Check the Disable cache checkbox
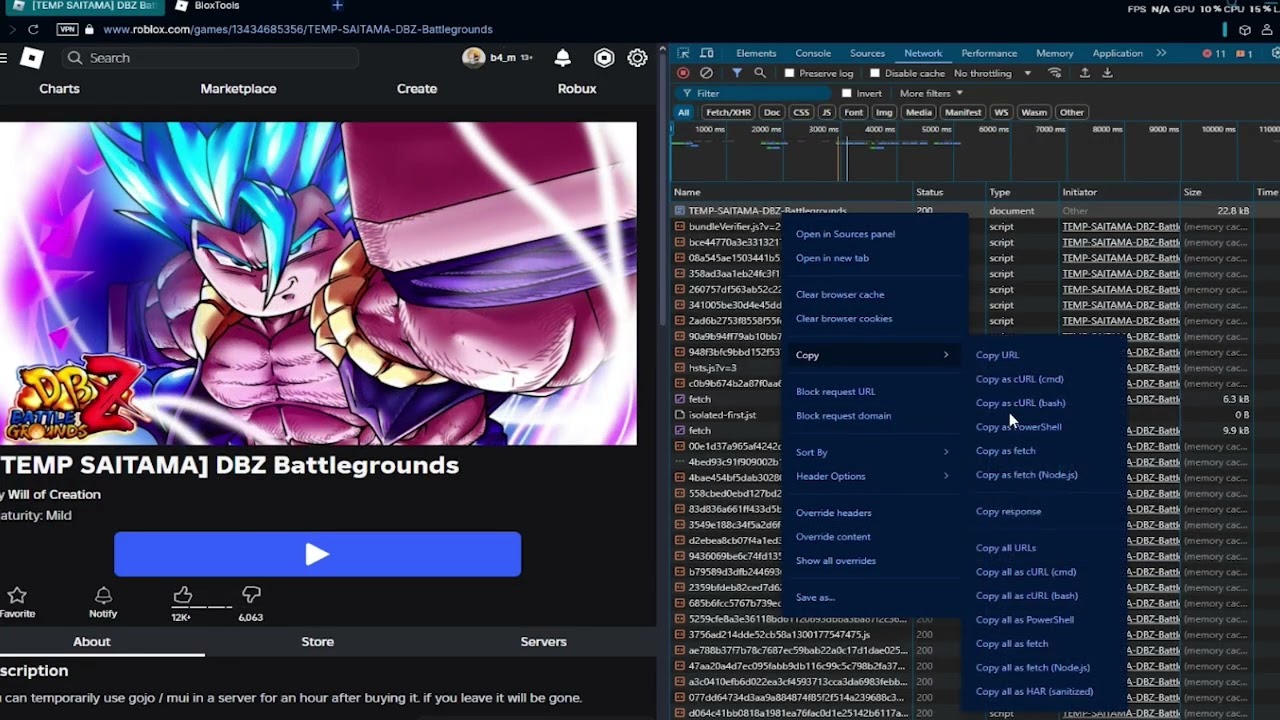The width and height of the screenshot is (1280, 720). tap(875, 73)
